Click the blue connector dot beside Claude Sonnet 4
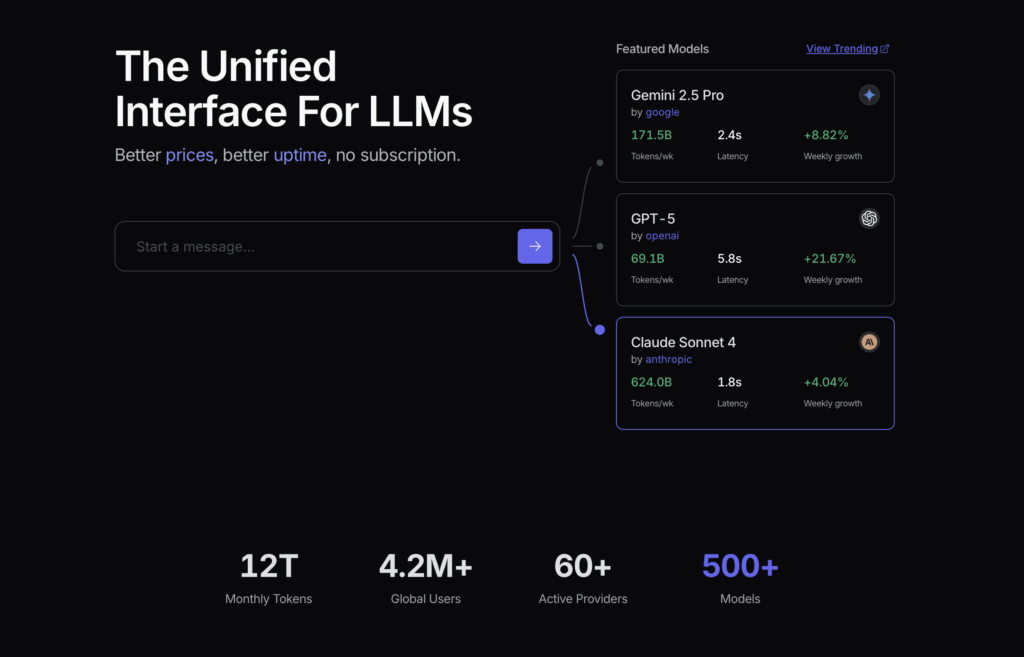This screenshot has height=657, width=1024. (x=599, y=330)
